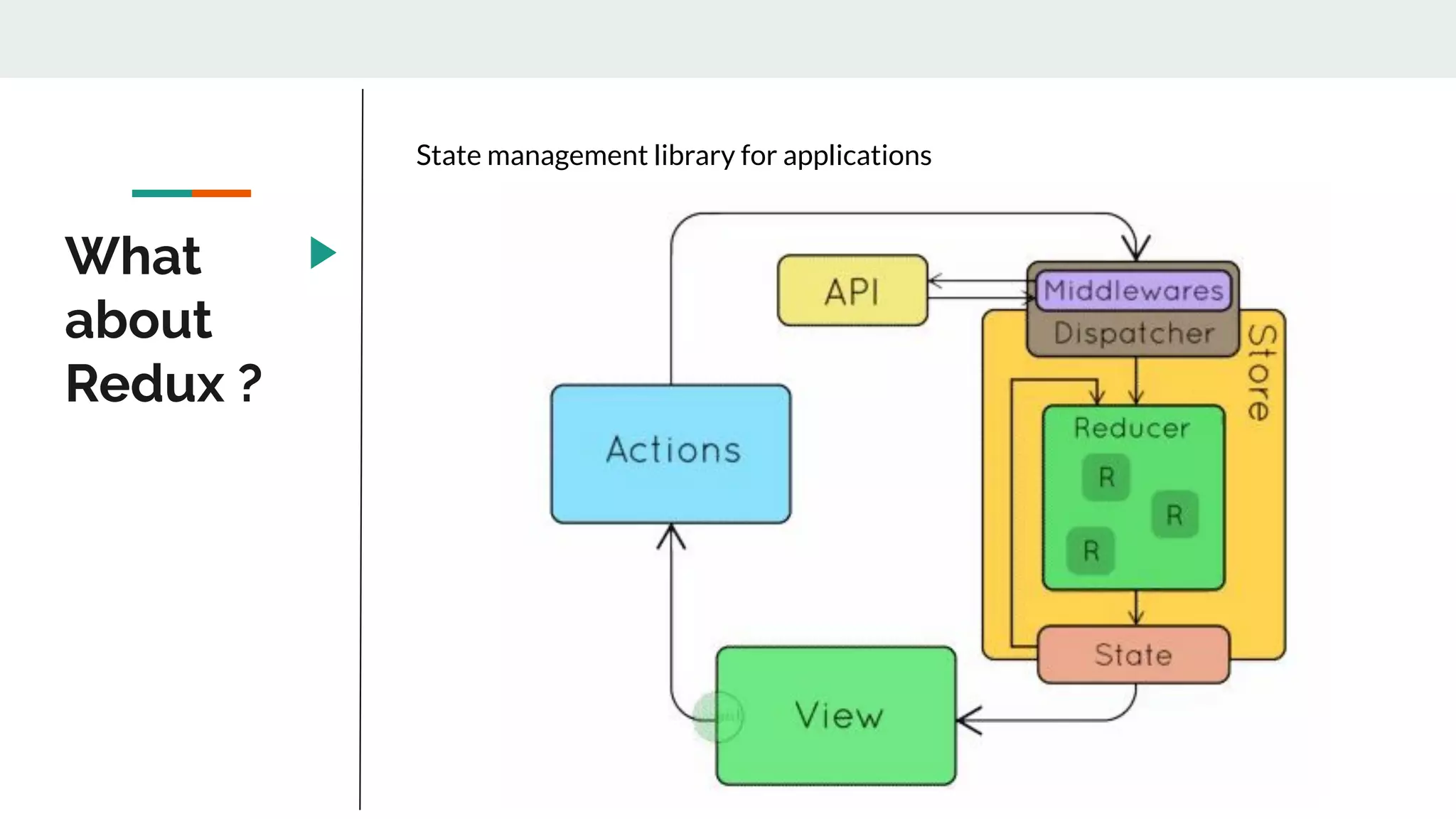
Task: Click the topmost R sub-reducer square
Action: click(1106, 477)
